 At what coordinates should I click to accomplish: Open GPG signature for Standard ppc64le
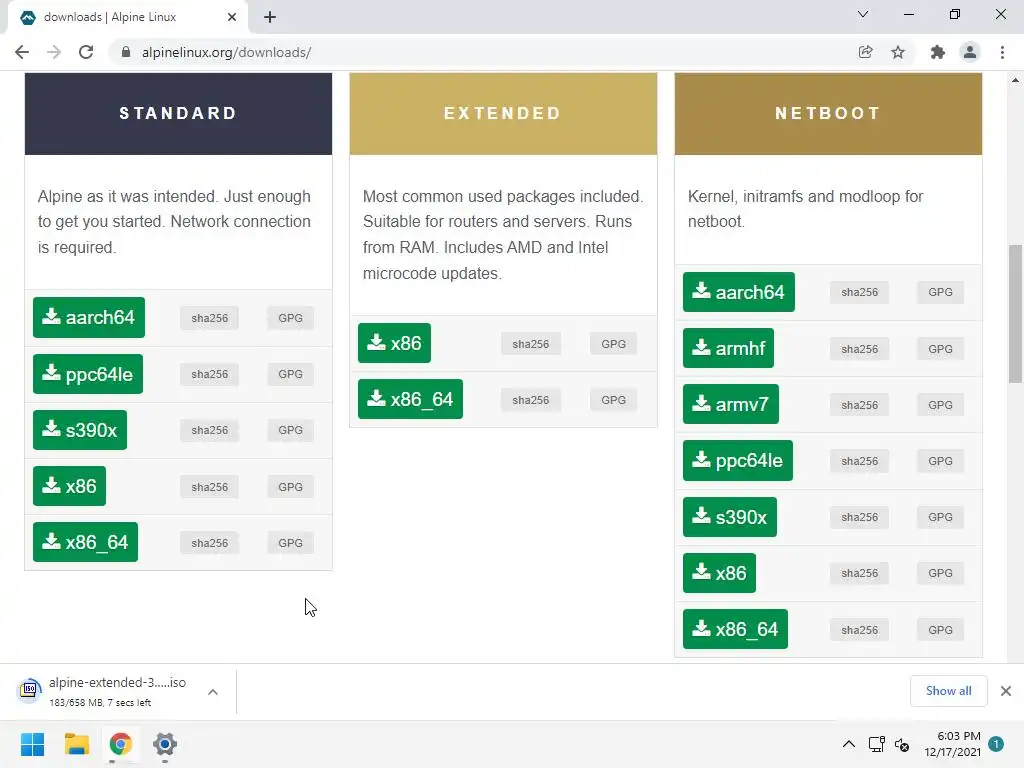[x=291, y=374]
